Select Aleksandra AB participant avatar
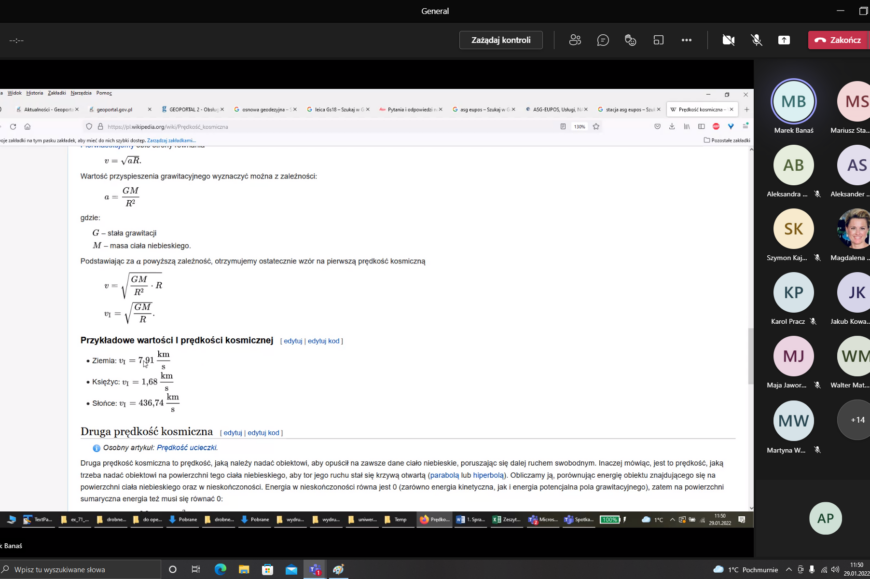 pyautogui.click(x=793, y=165)
